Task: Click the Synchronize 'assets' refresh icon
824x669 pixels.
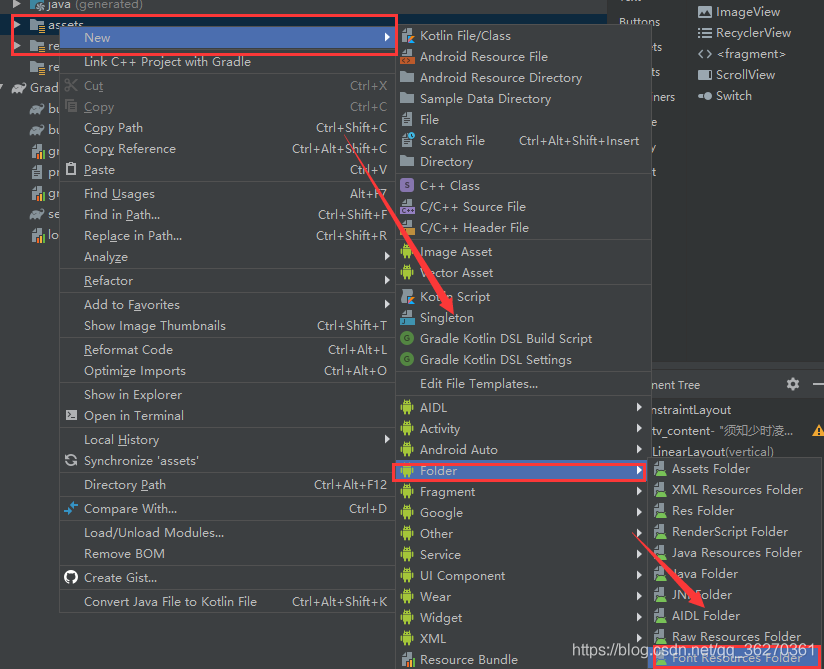Action: coord(71,460)
